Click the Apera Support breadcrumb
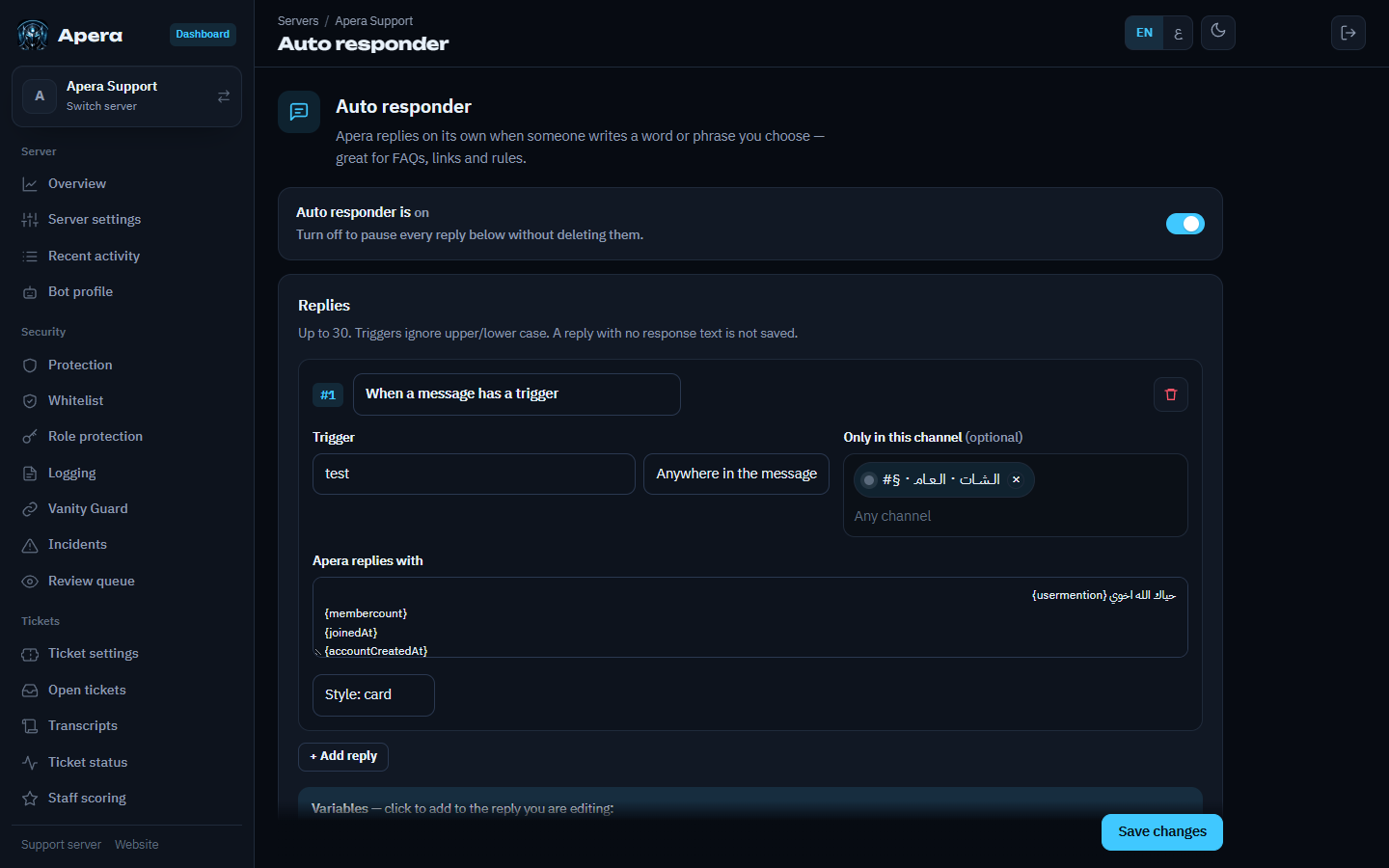Screen dimensions: 1389x868 373,21
